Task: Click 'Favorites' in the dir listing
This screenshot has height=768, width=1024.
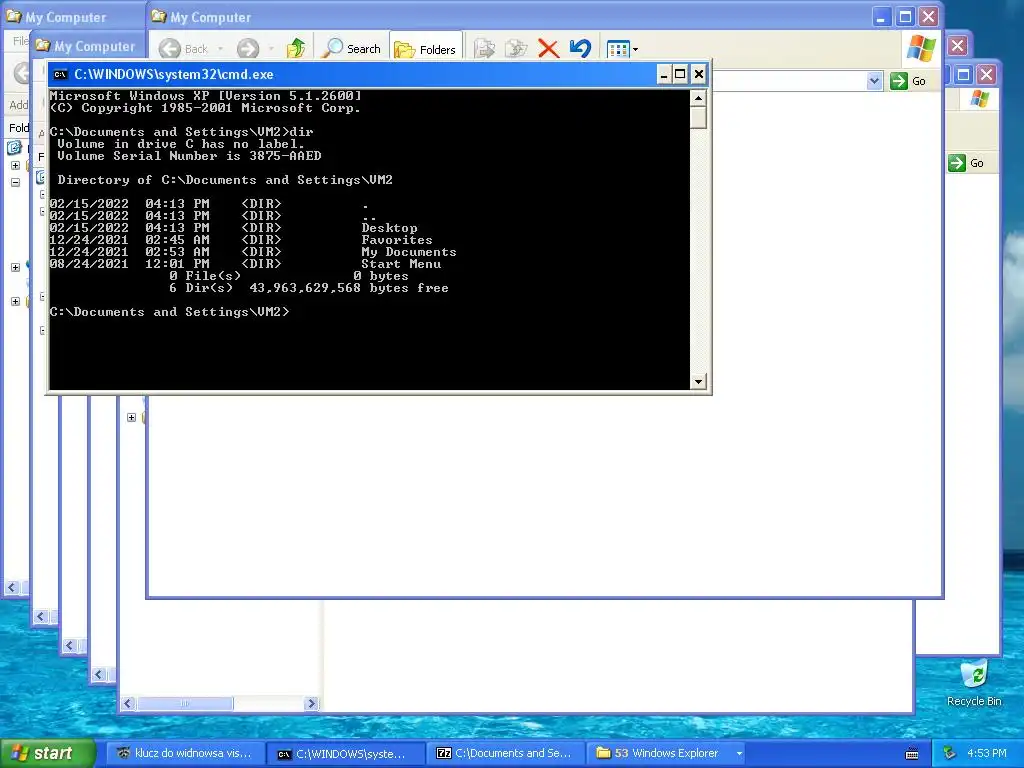Action: pyautogui.click(x=397, y=240)
